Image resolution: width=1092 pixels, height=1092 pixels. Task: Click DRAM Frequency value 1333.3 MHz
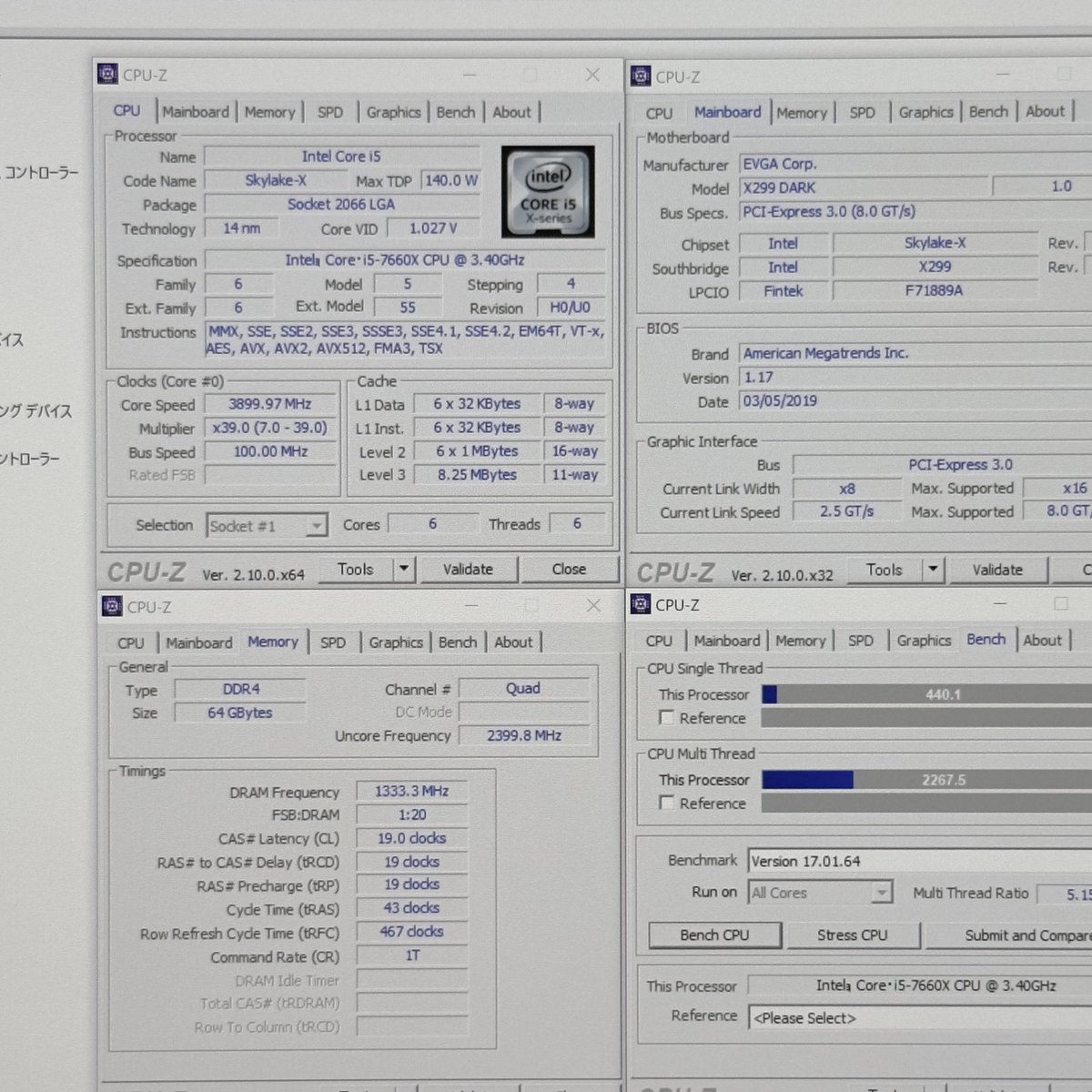coord(411,792)
